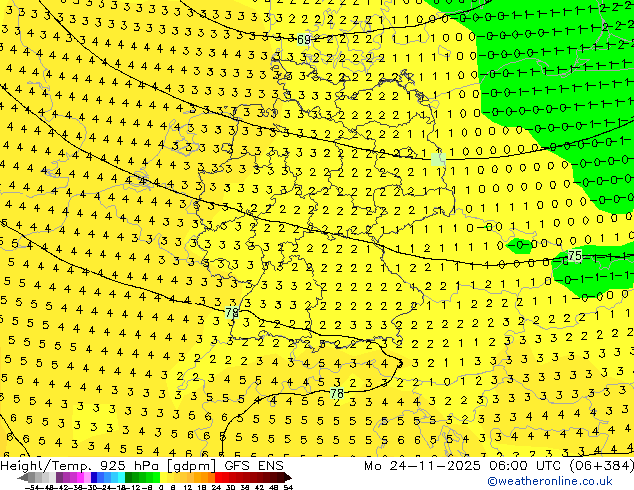This screenshot has height=490, width=634.
Task: Pick the orange legend swatch
Action: [x=211, y=477]
